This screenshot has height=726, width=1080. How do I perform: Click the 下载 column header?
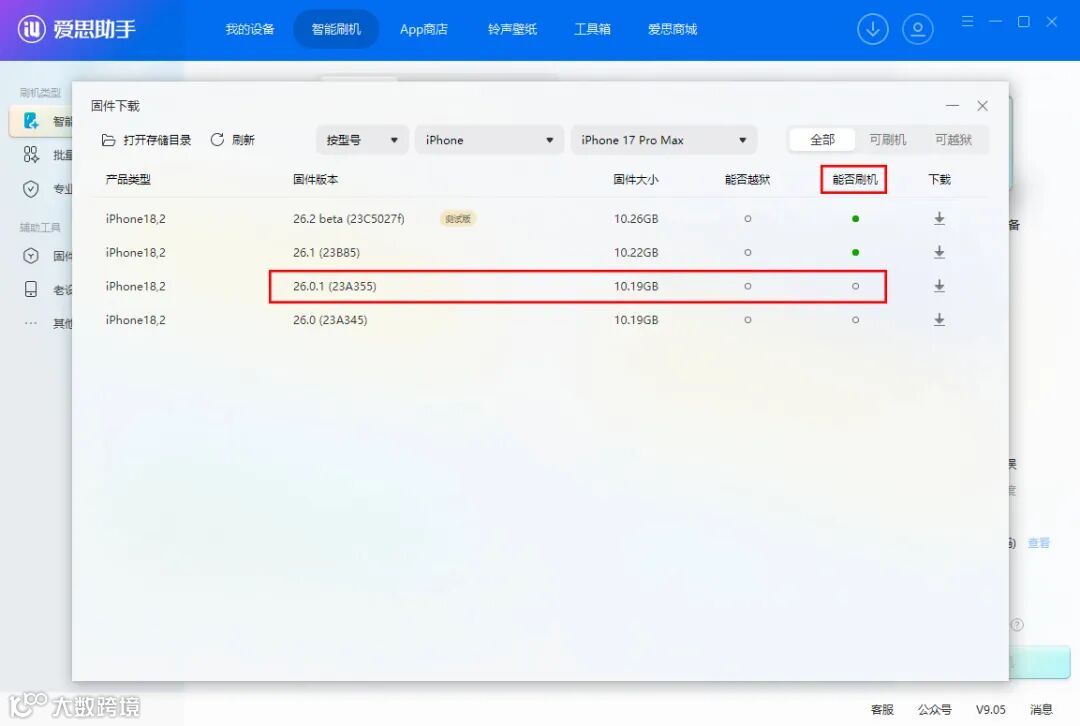pyautogui.click(x=939, y=179)
